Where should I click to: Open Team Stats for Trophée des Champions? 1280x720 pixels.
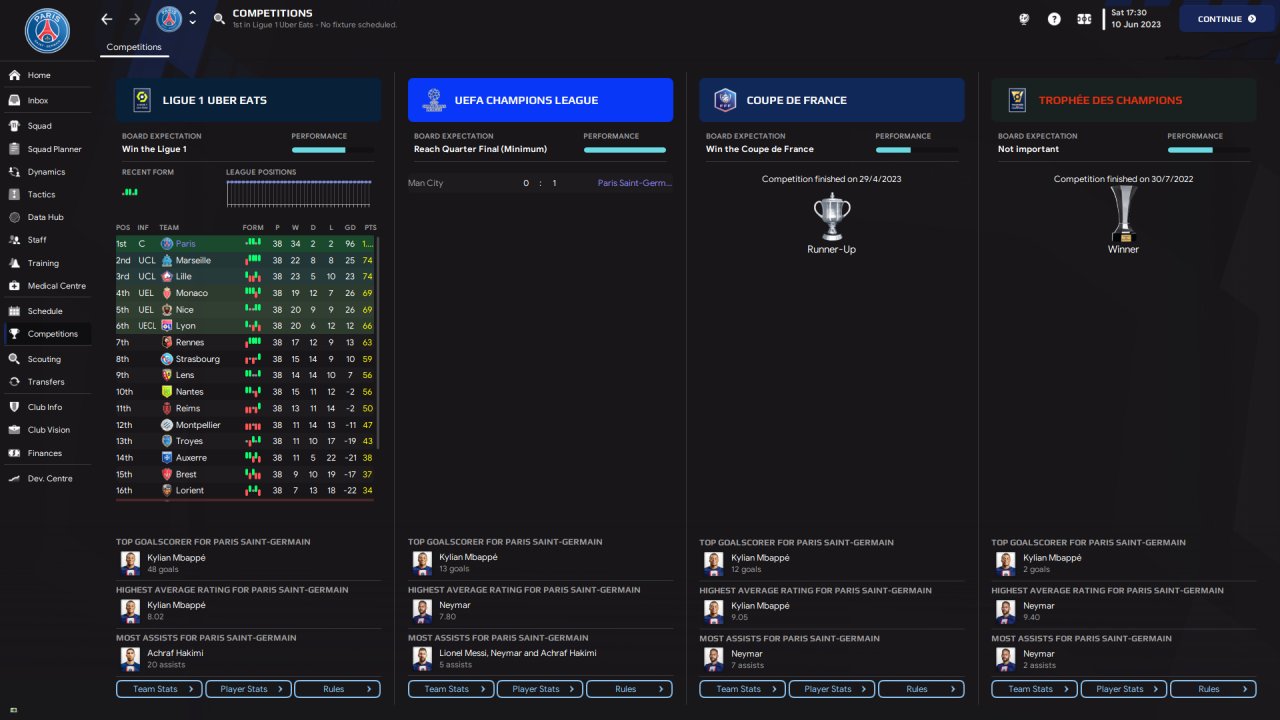point(1034,689)
